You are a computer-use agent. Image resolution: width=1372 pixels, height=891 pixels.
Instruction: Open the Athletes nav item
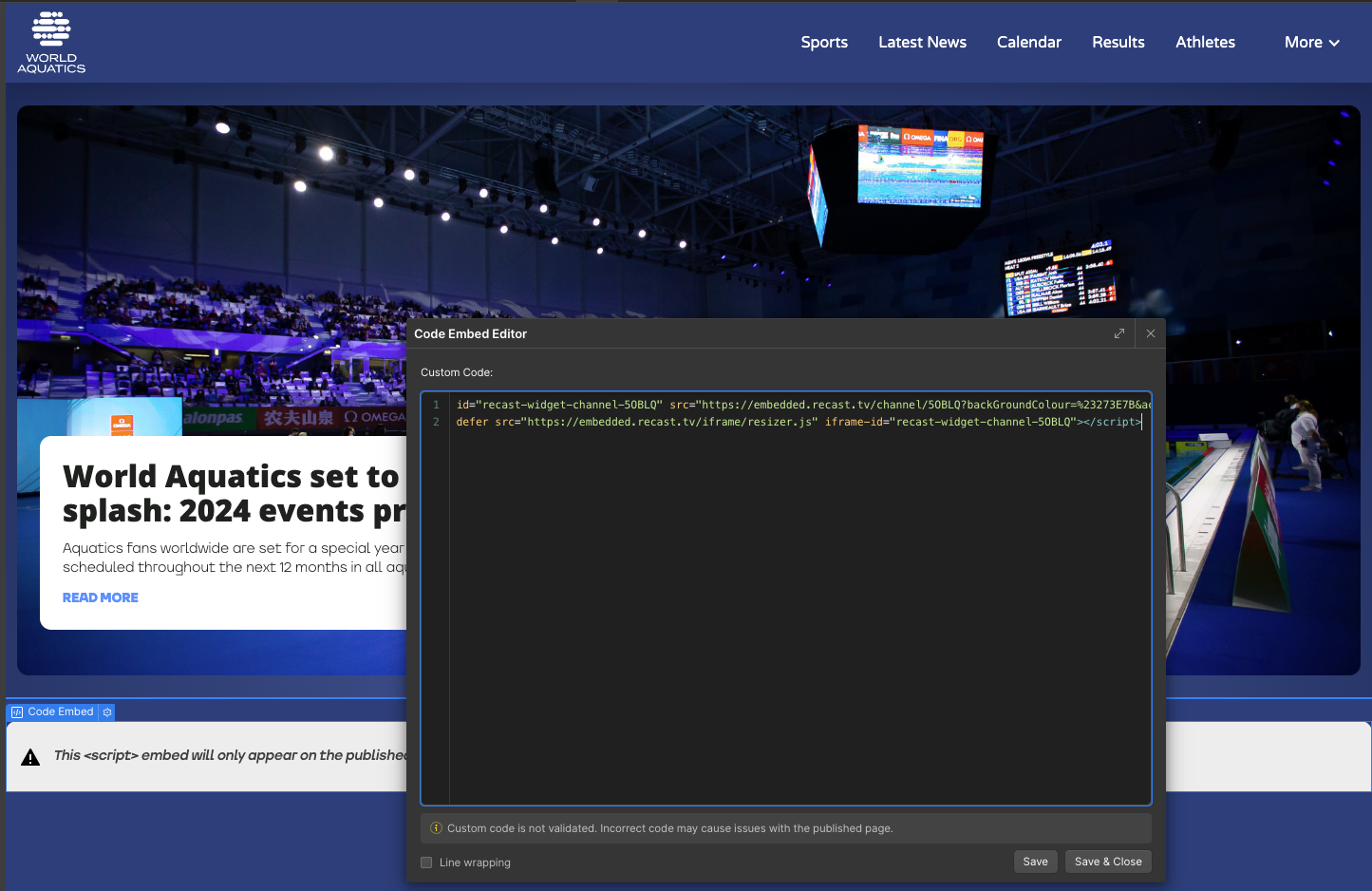(1205, 42)
